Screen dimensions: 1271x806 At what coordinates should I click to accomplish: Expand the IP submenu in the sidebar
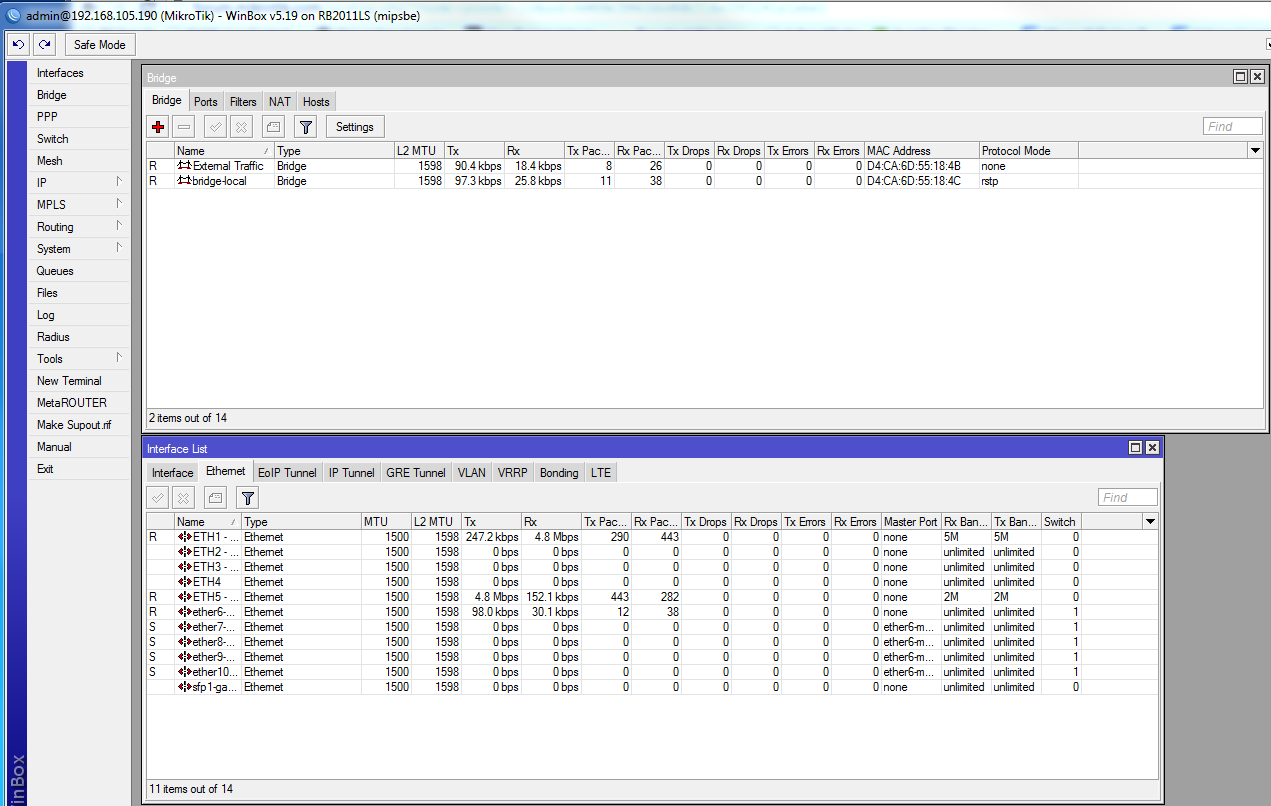[79, 183]
